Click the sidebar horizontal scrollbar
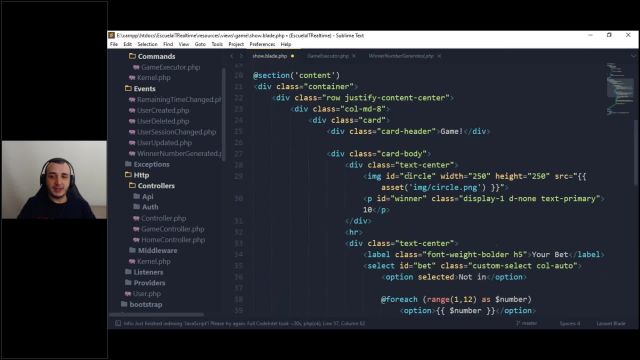Screen dimensions: 640x360 [157, 315]
